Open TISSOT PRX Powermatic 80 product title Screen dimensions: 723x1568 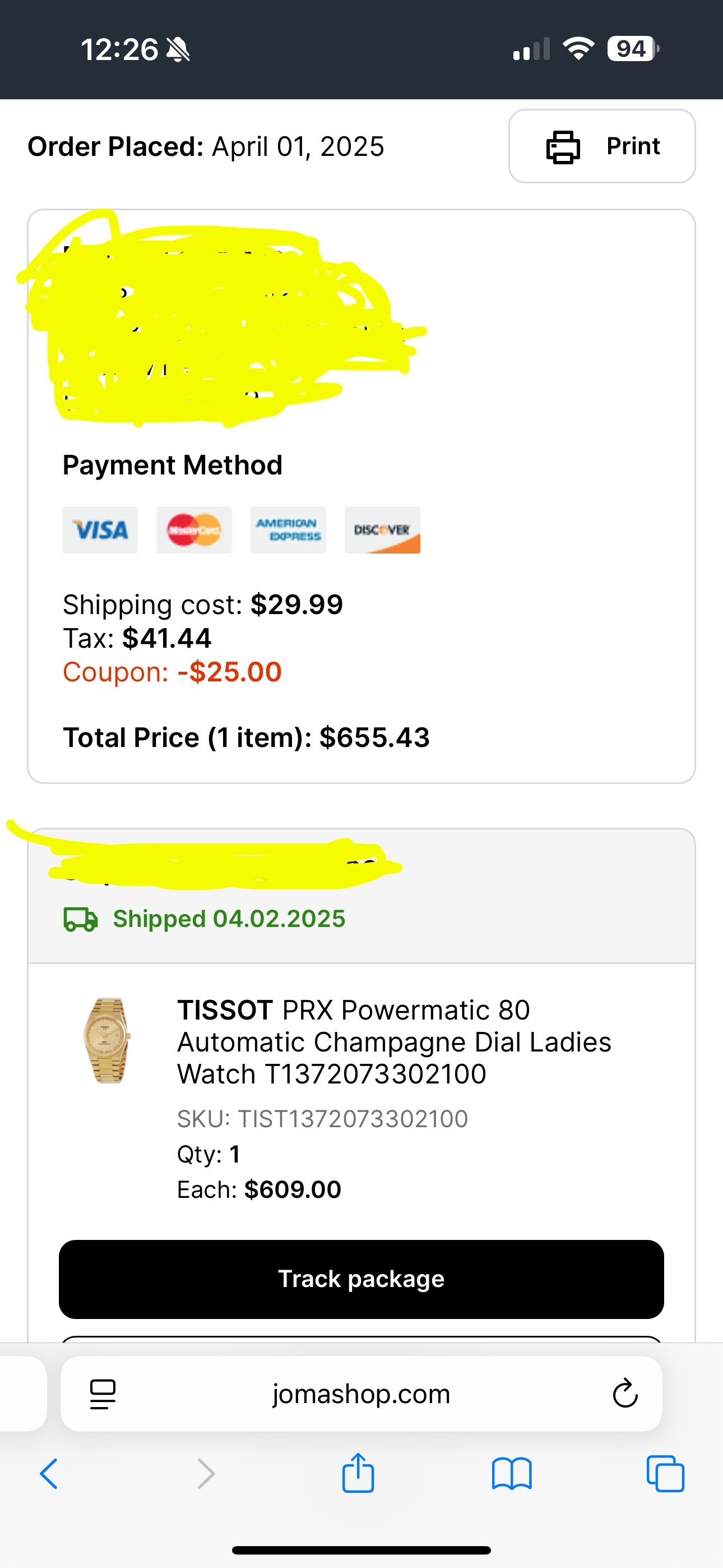click(394, 1041)
